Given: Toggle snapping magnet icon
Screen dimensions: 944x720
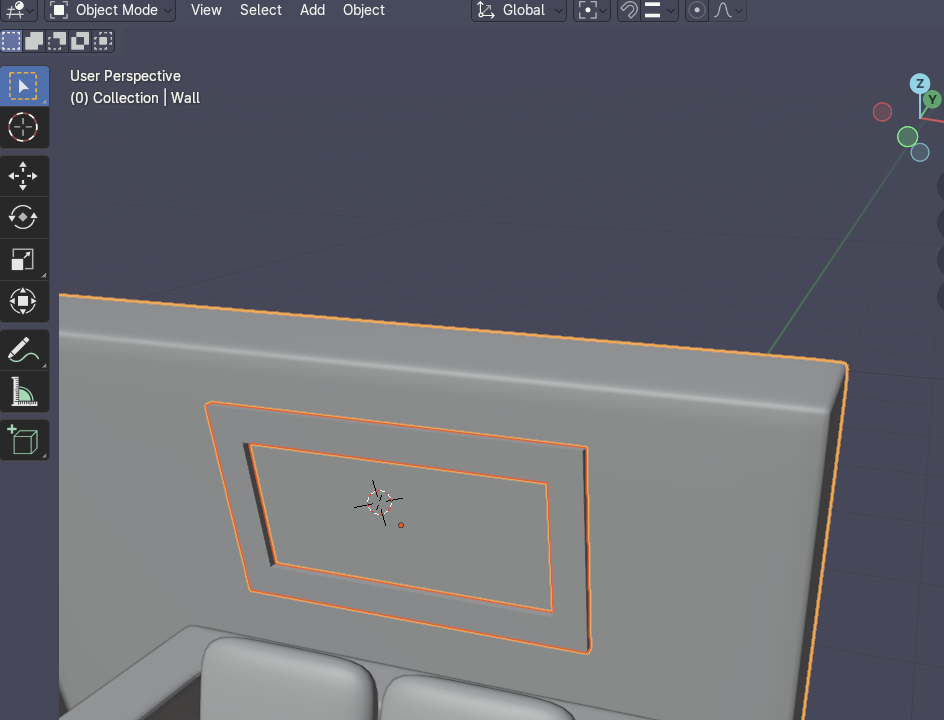Looking at the screenshot, I should pyautogui.click(x=629, y=10).
